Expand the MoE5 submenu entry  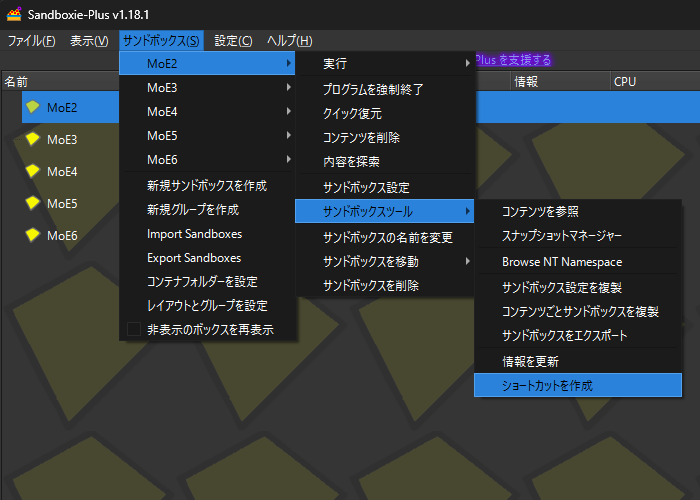click(207, 136)
